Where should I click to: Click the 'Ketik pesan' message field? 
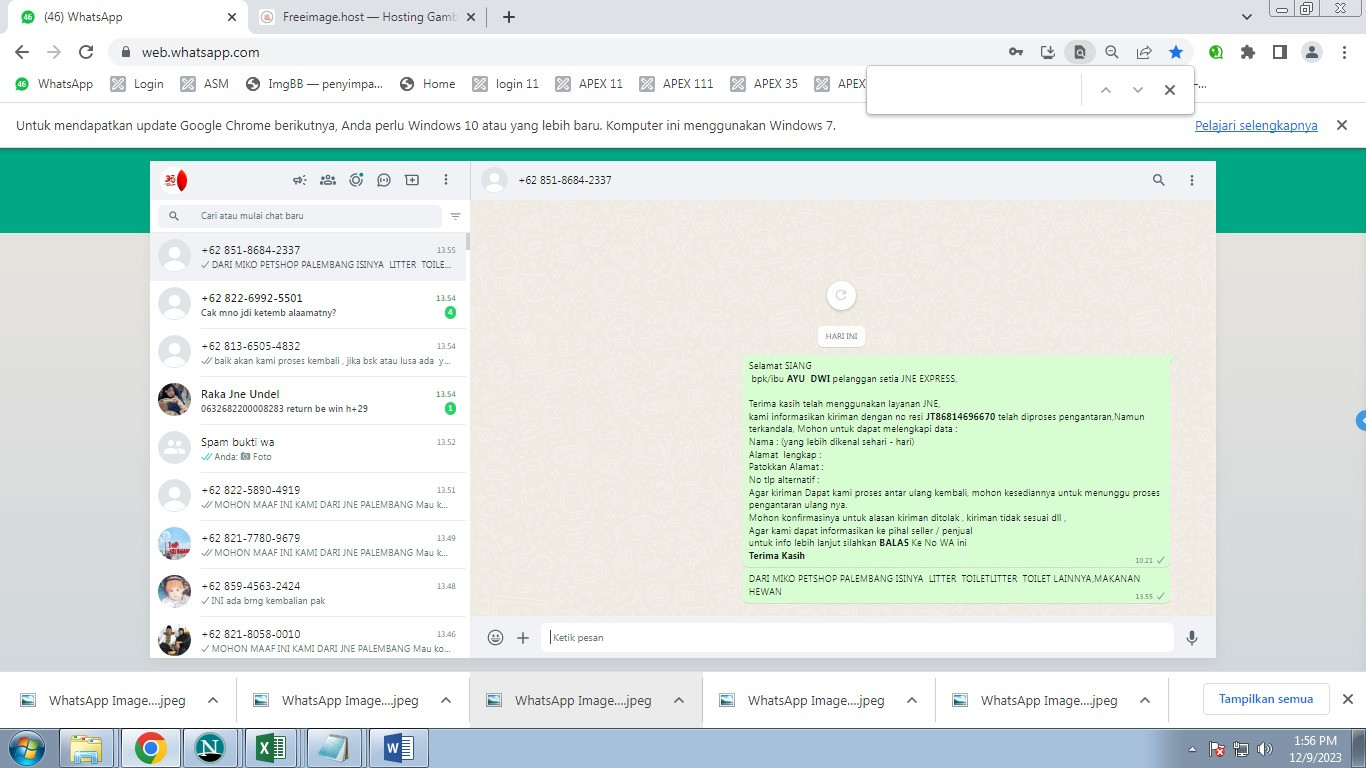tap(857, 637)
